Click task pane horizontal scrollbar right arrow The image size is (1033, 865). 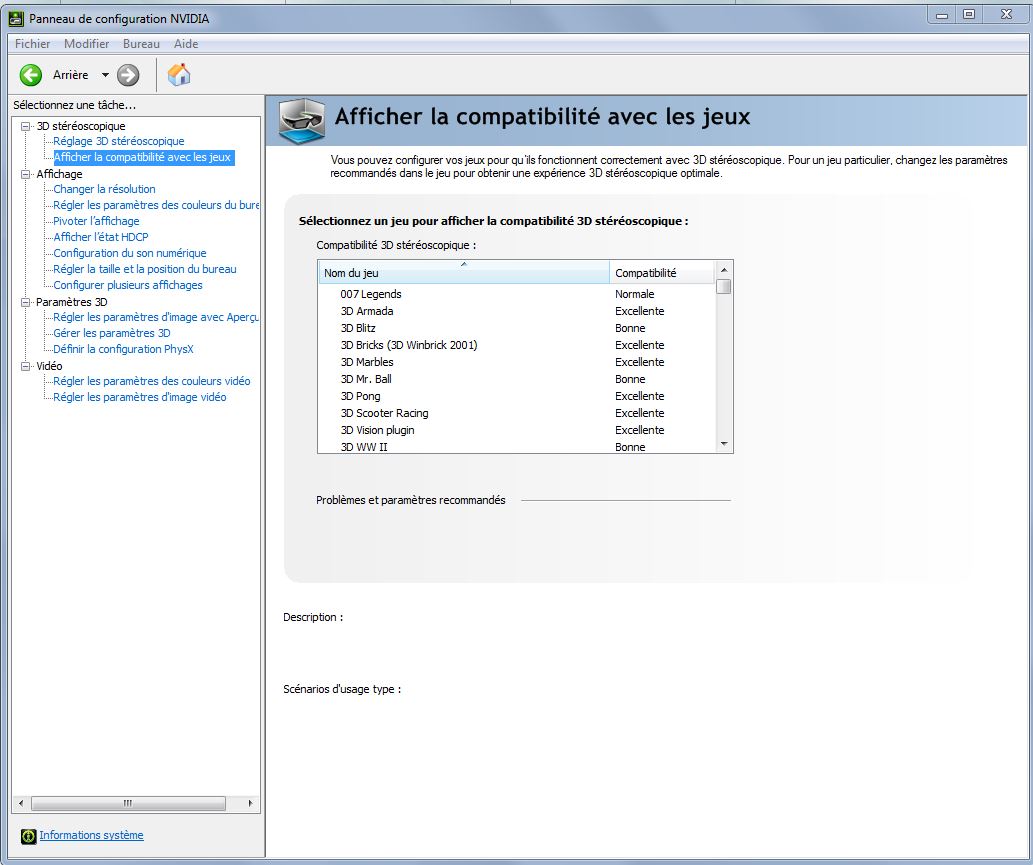pyautogui.click(x=250, y=803)
